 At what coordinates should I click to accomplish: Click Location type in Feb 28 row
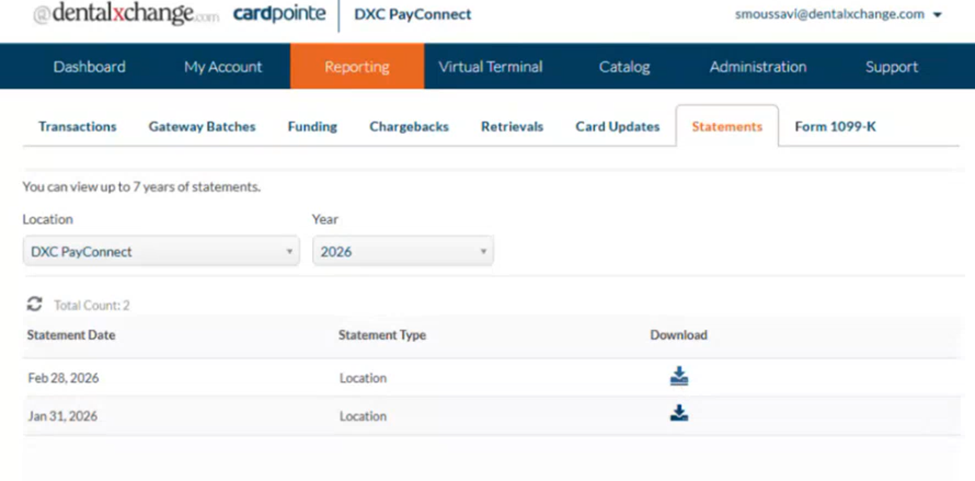tap(363, 378)
